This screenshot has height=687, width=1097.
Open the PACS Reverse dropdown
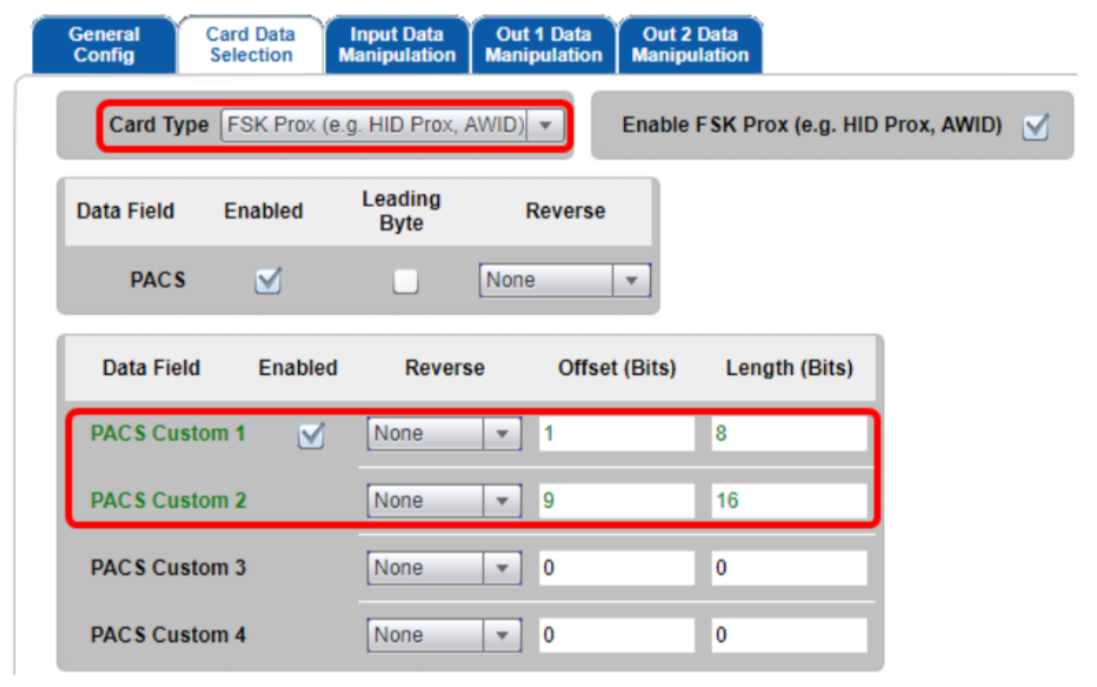pos(565,280)
